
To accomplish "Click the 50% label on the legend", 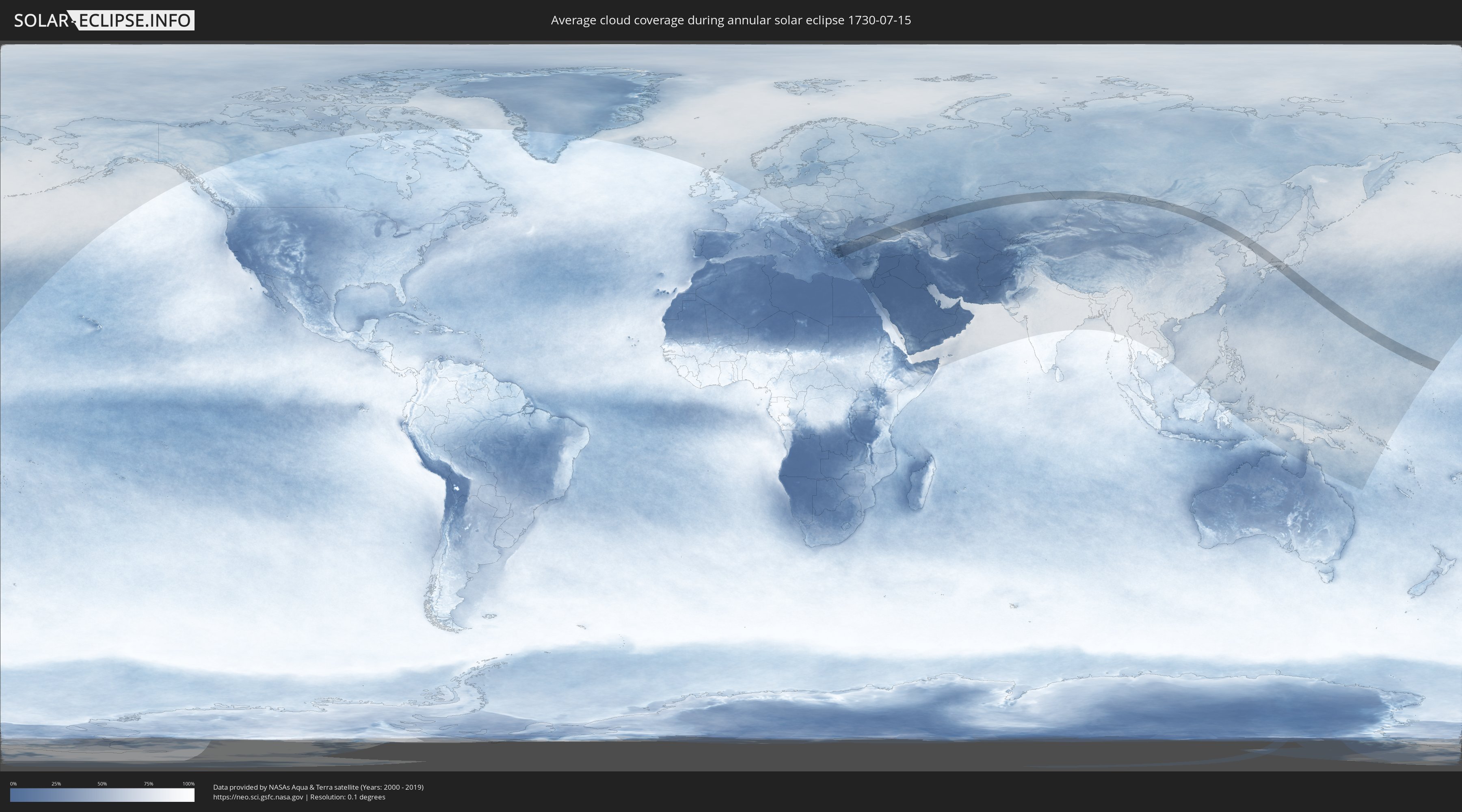I will coord(102,784).
